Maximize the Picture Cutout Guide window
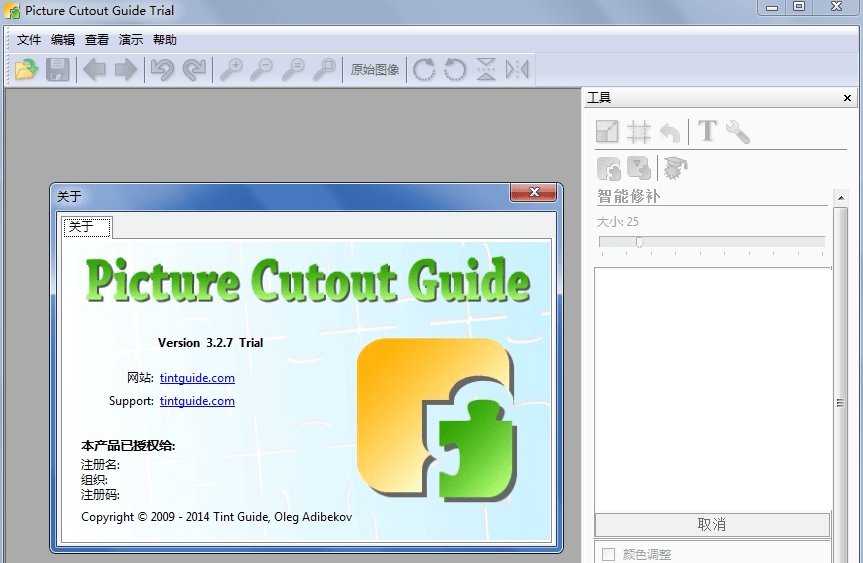This screenshot has width=863, height=563. (x=799, y=7)
